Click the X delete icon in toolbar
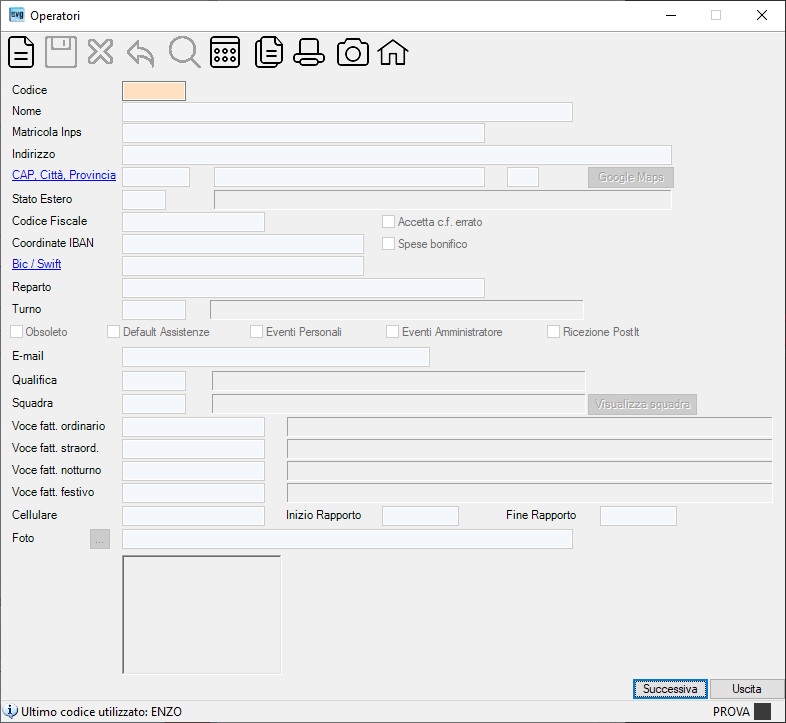 click(100, 52)
